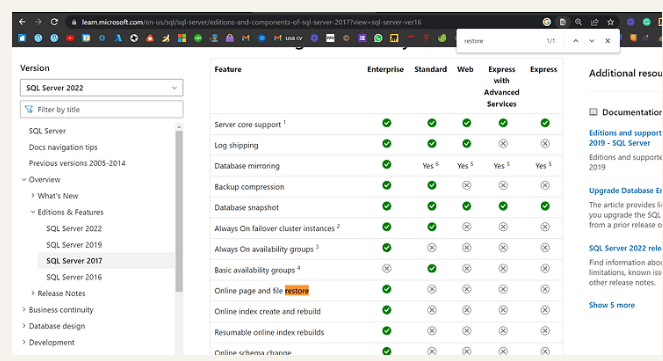Click the address bar URL
This screenshot has height=361, width=663.
tap(252, 22)
